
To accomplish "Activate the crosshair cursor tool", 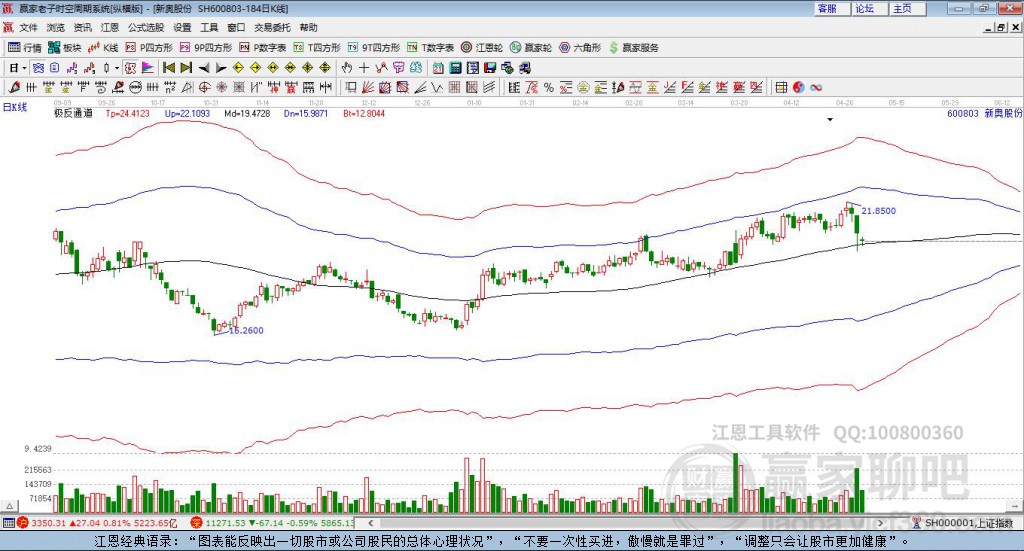I will point(364,68).
